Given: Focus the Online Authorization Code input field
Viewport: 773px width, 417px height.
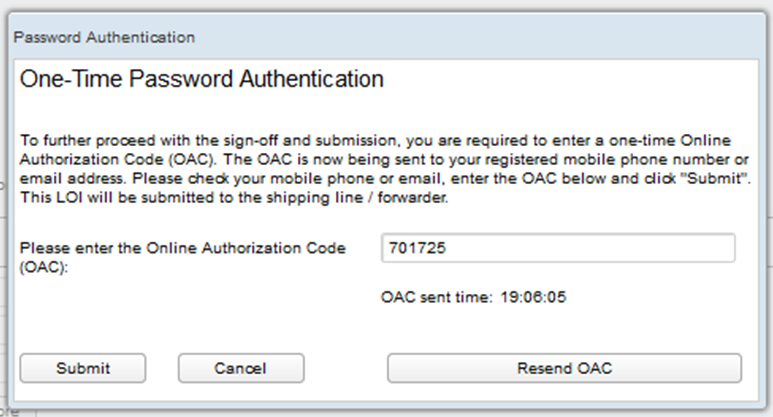Looking at the screenshot, I should [x=558, y=248].
